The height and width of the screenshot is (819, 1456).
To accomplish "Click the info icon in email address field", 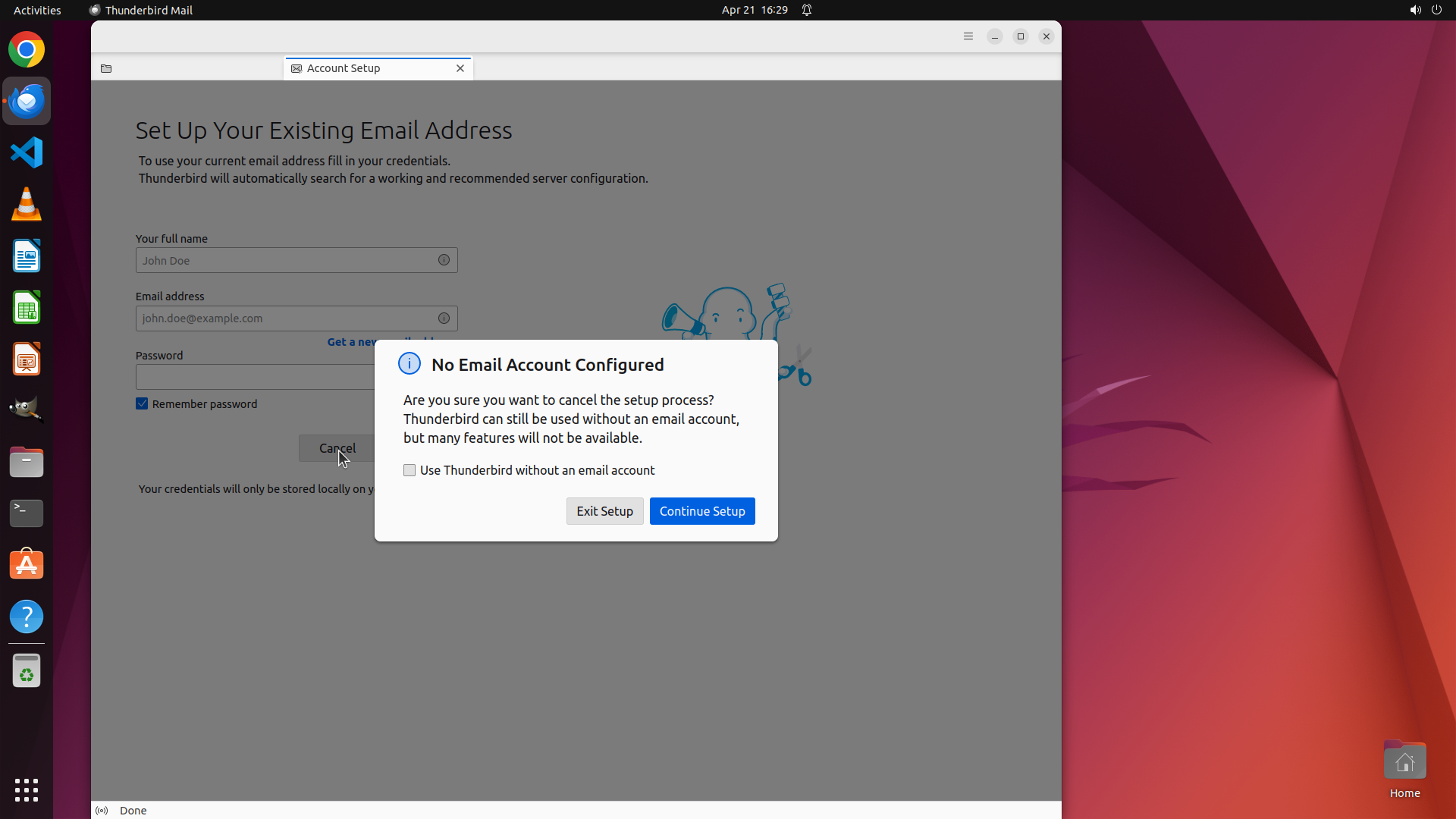I will coord(444,318).
